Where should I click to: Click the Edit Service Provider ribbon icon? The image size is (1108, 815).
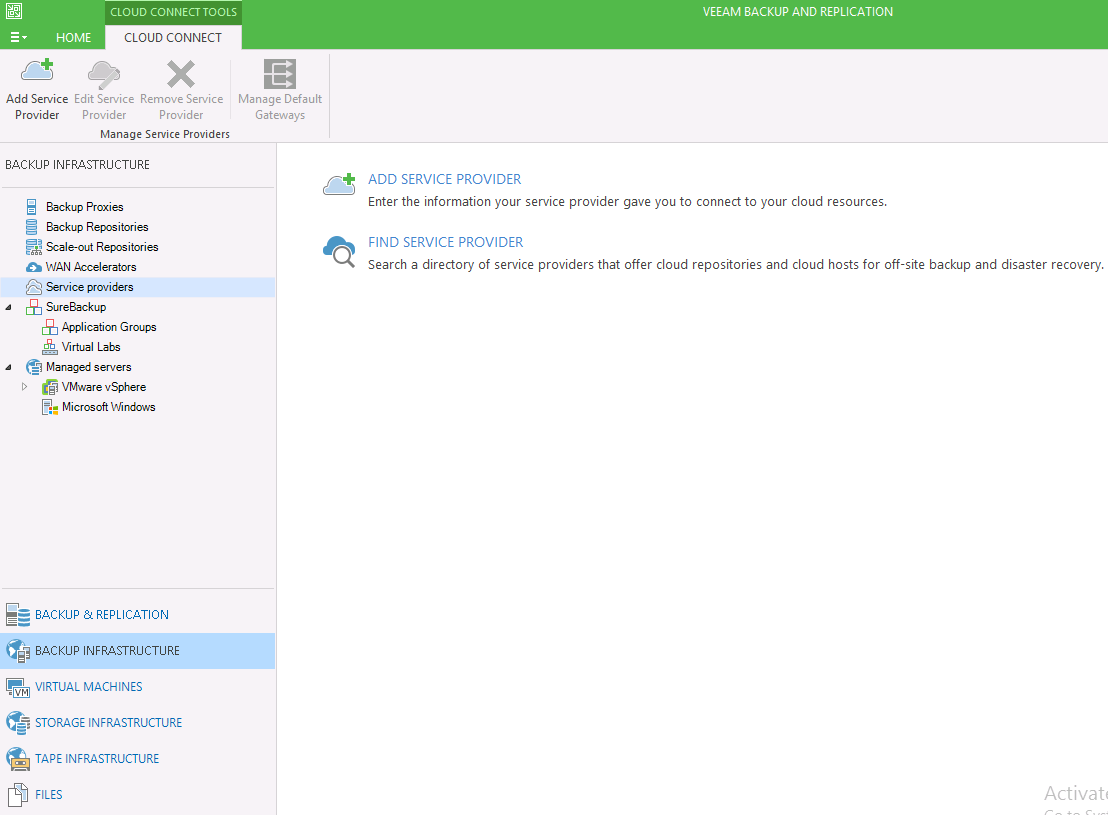tap(104, 74)
